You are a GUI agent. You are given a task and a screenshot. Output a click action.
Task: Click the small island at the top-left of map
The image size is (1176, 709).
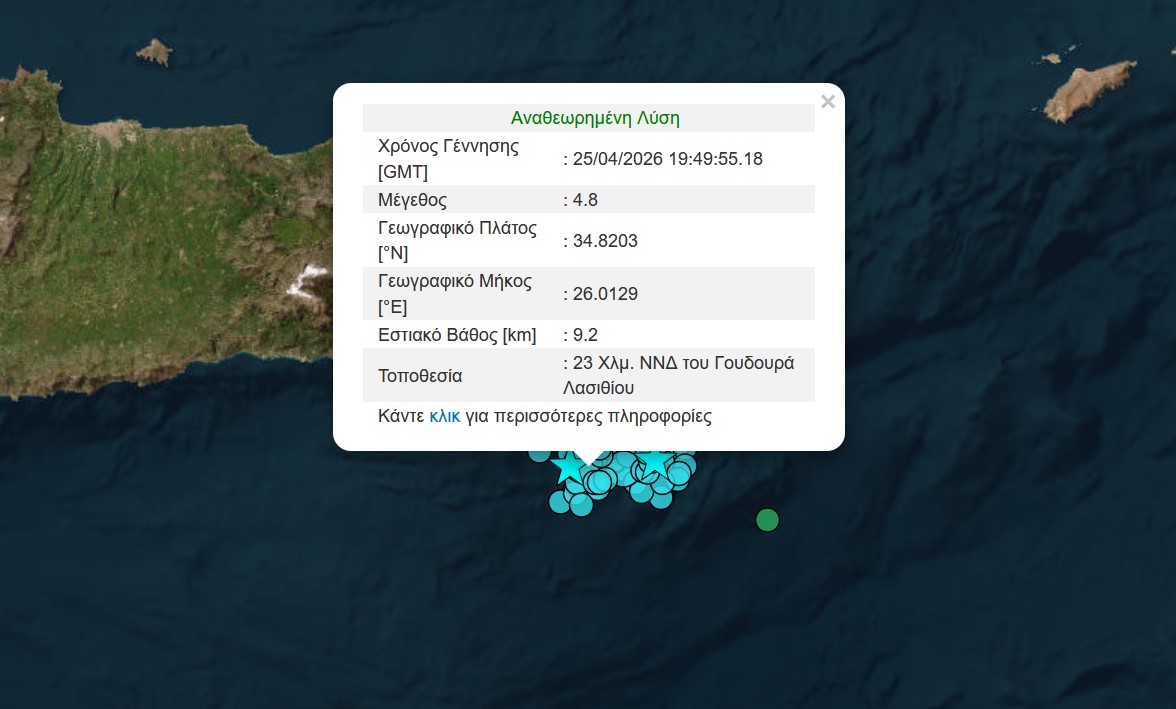click(155, 51)
